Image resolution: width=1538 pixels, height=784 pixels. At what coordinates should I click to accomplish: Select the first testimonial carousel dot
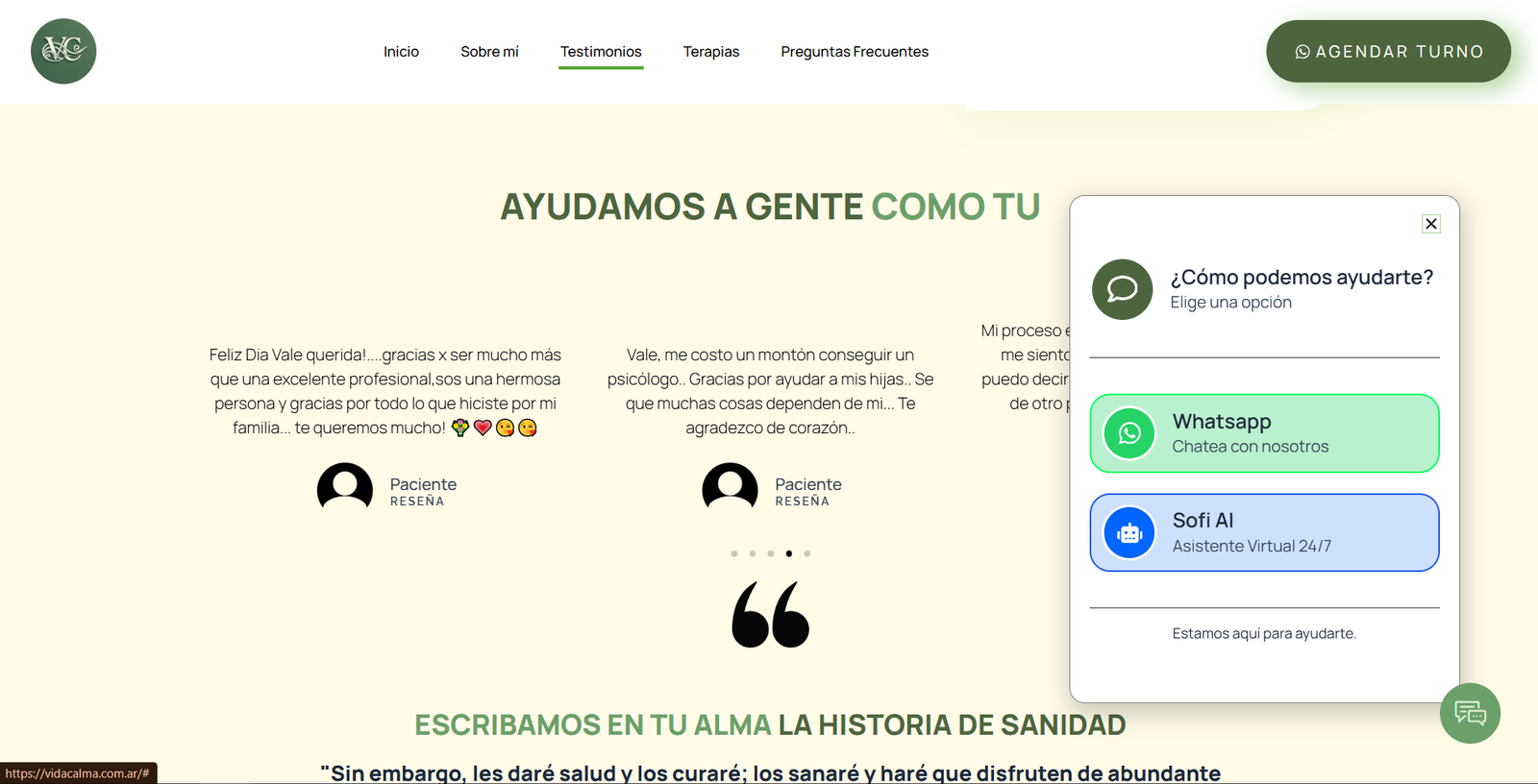pos(734,553)
